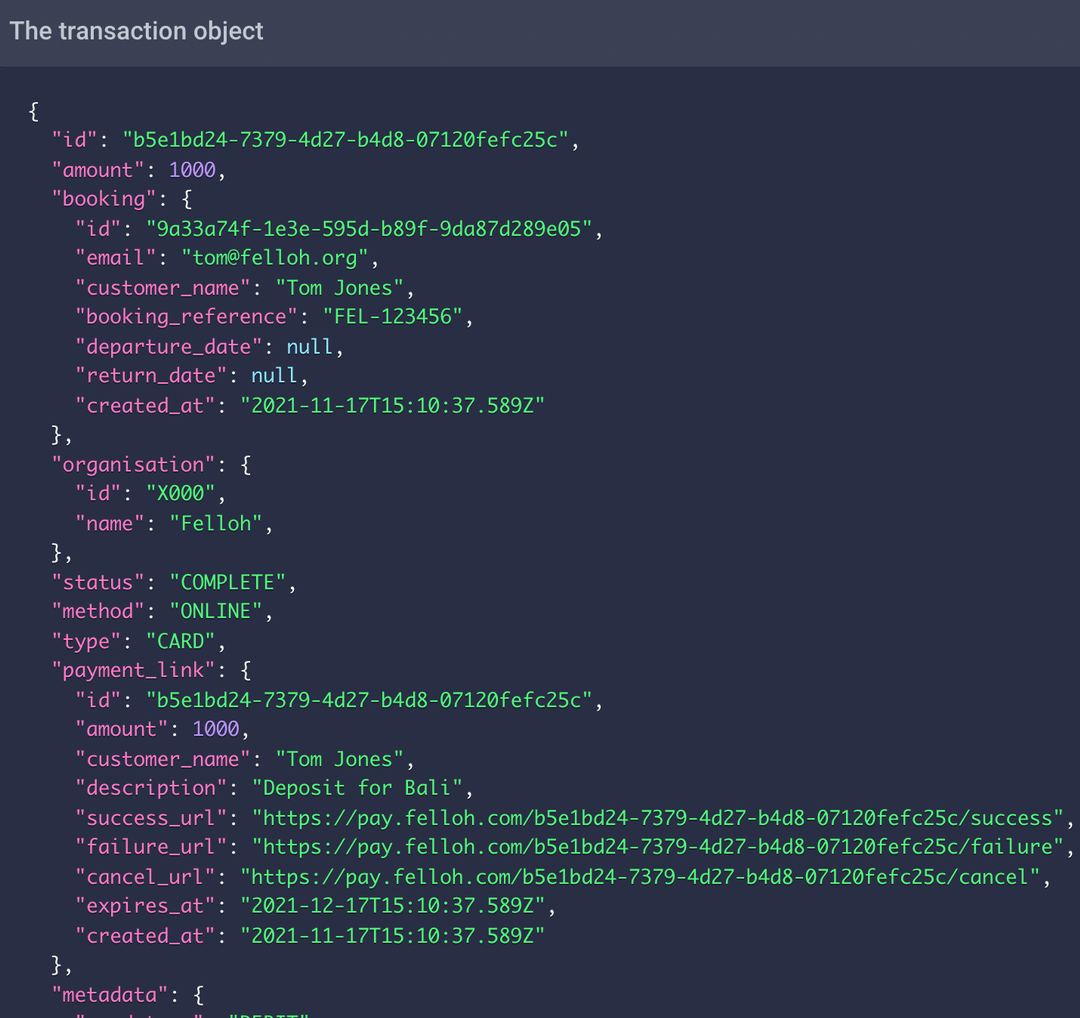
Task: Click the null value of departure_date
Action: pyautogui.click(x=309, y=347)
